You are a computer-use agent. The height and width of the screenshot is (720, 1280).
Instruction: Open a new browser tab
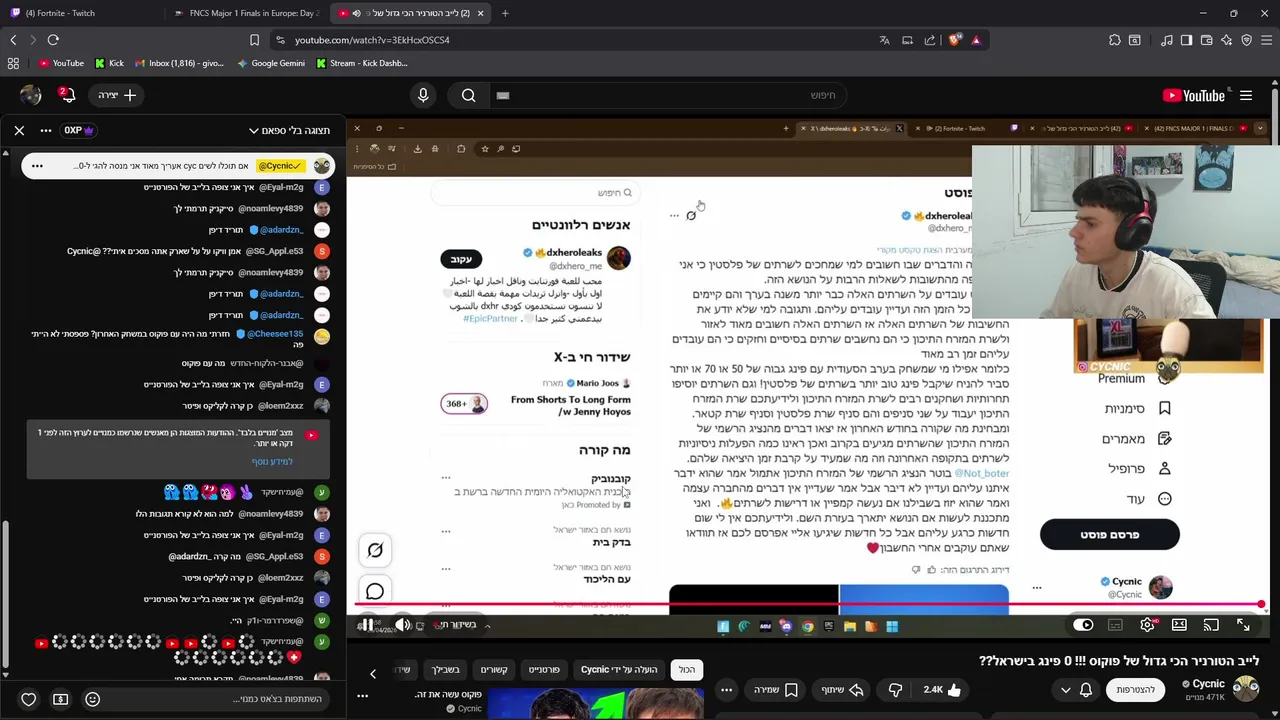click(505, 13)
